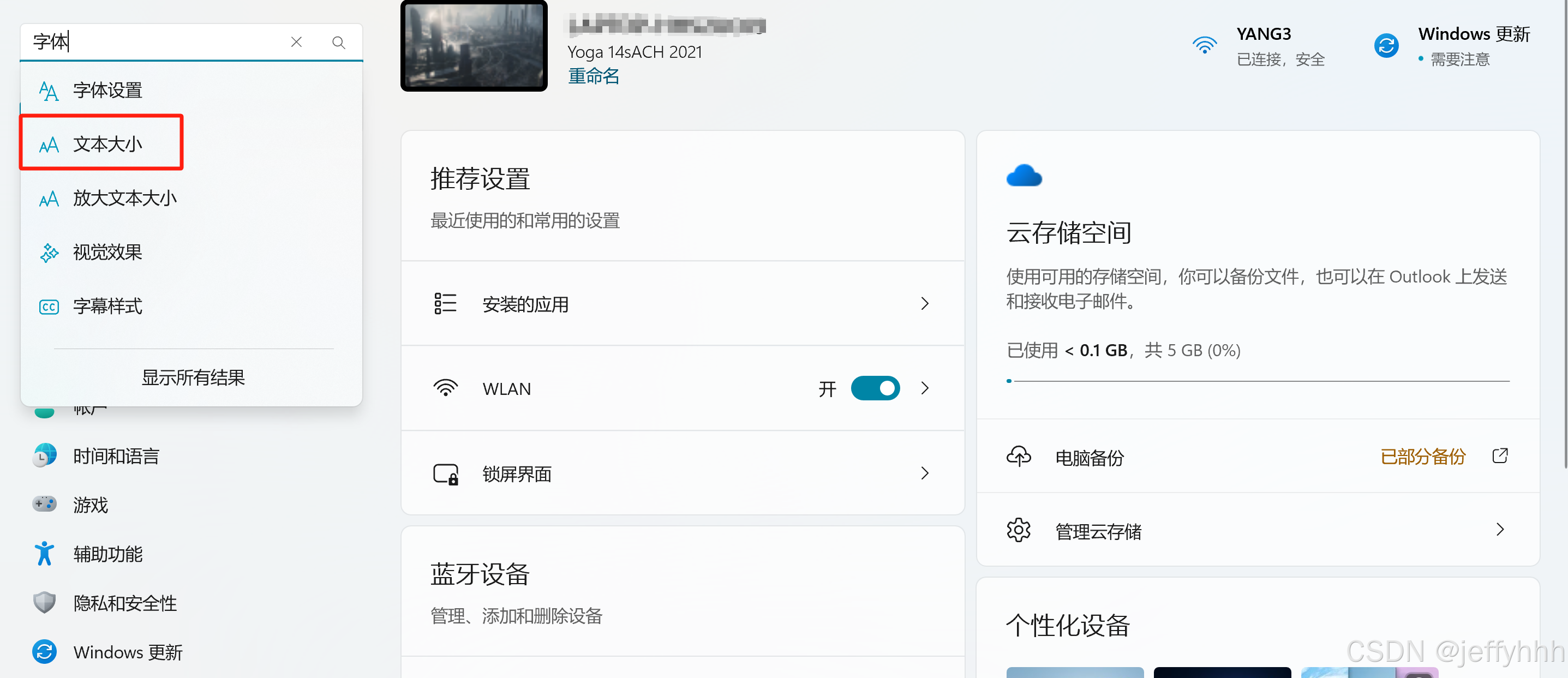This screenshot has width=1568, height=678.
Task: Select the 字体设置 search suggestion
Action: pyautogui.click(x=107, y=90)
